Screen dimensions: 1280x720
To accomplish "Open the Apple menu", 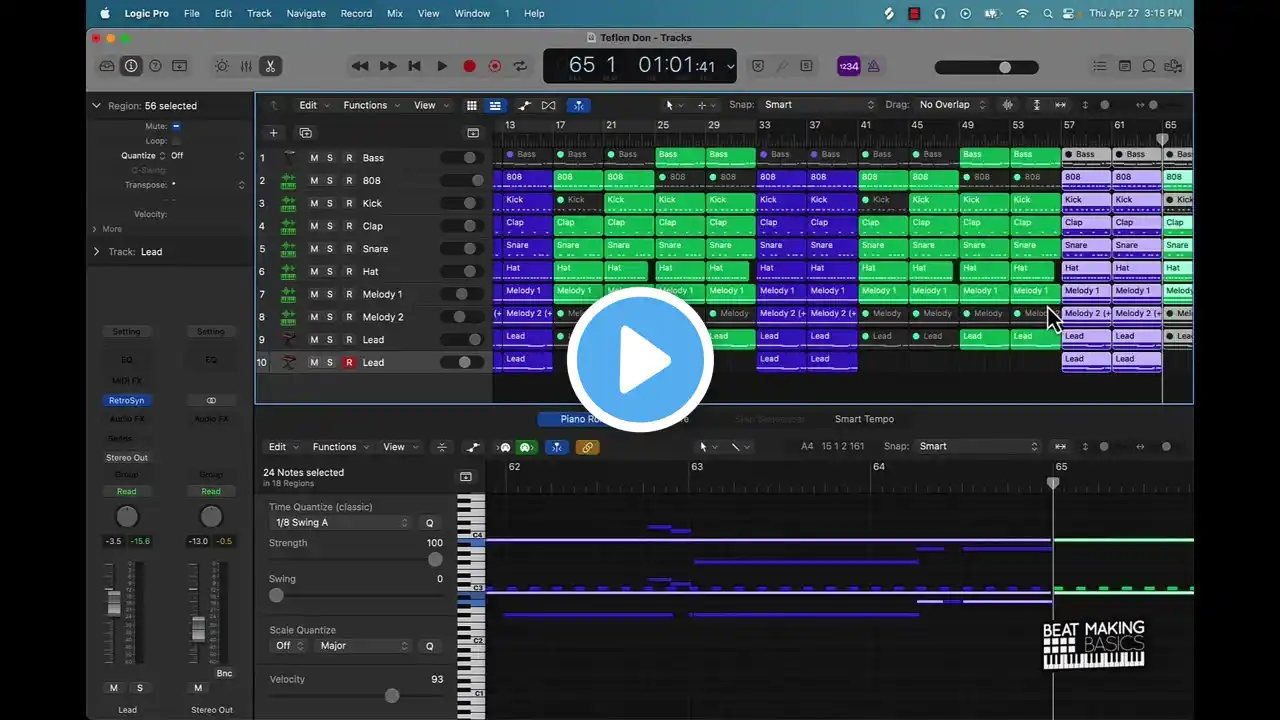I will (x=105, y=13).
